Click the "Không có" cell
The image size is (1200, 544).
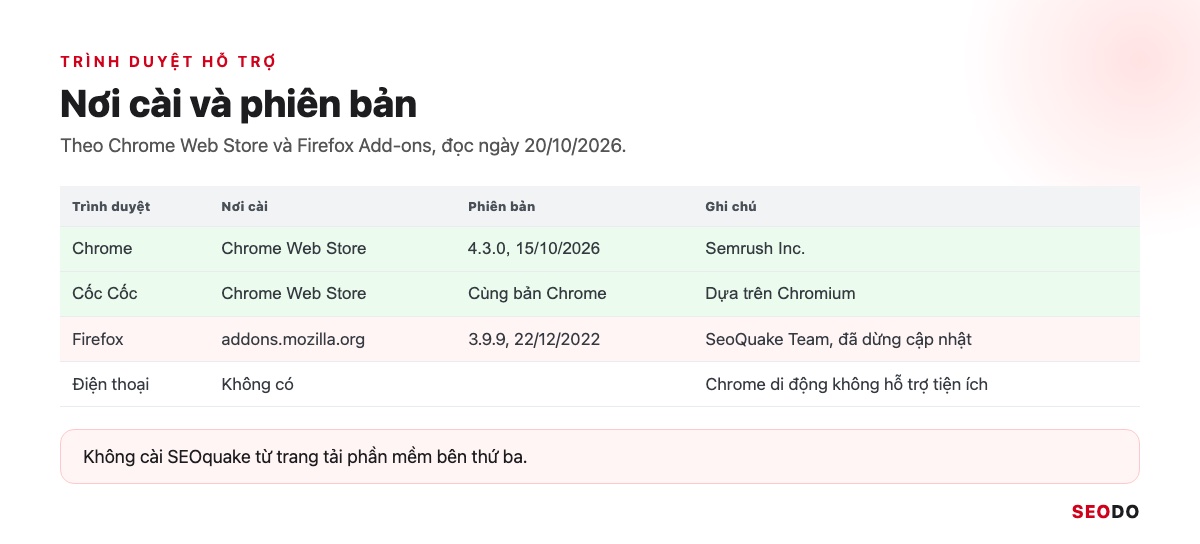pyautogui.click(x=257, y=384)
